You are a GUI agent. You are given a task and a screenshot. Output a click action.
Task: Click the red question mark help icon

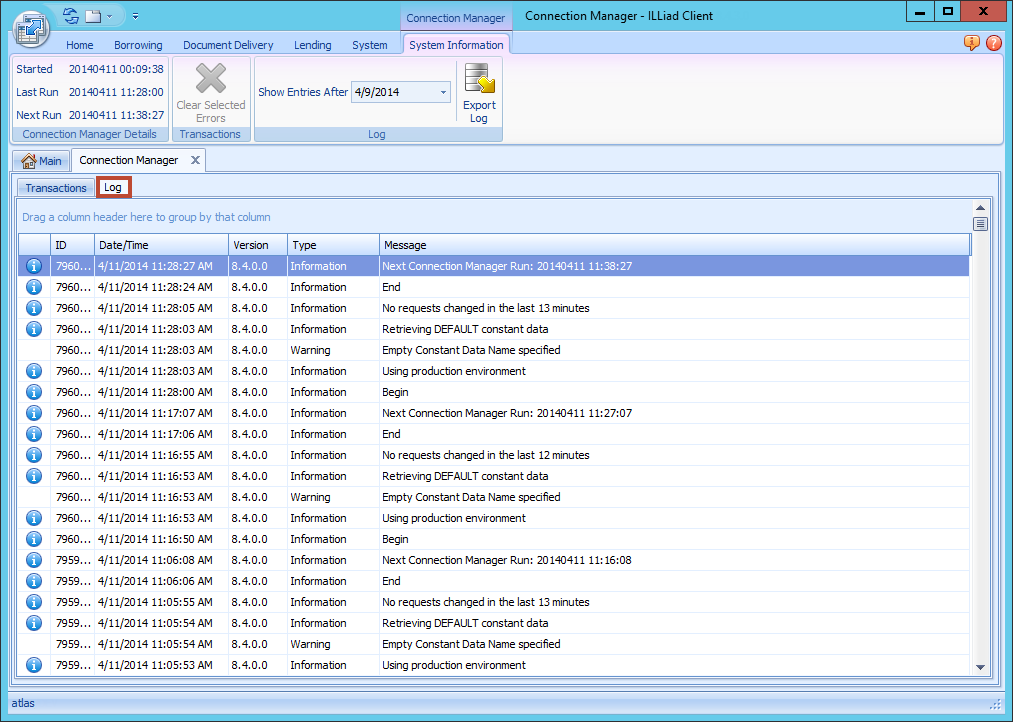(x=996, y=44)
